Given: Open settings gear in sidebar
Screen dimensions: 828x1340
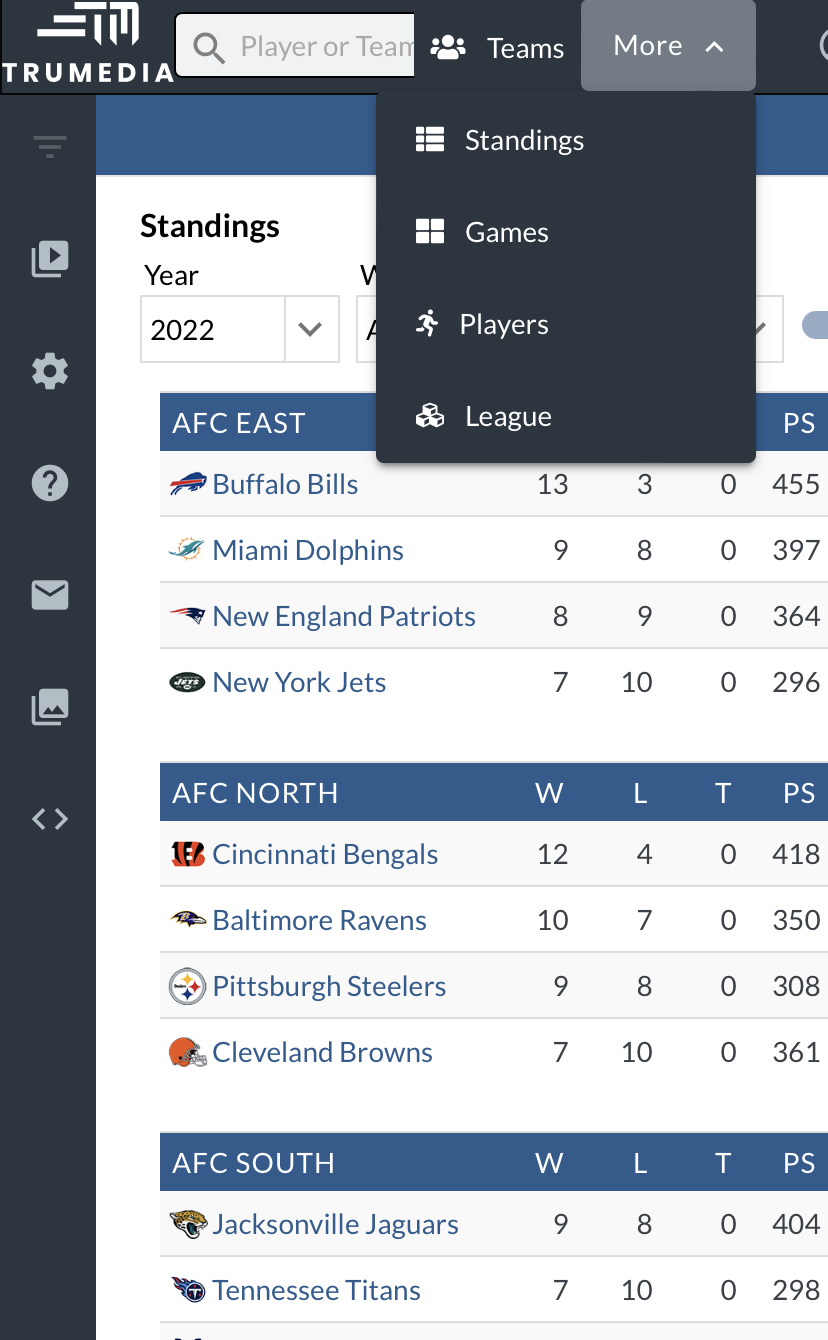Looking at the screenshot, I should [x=50, y=372].
